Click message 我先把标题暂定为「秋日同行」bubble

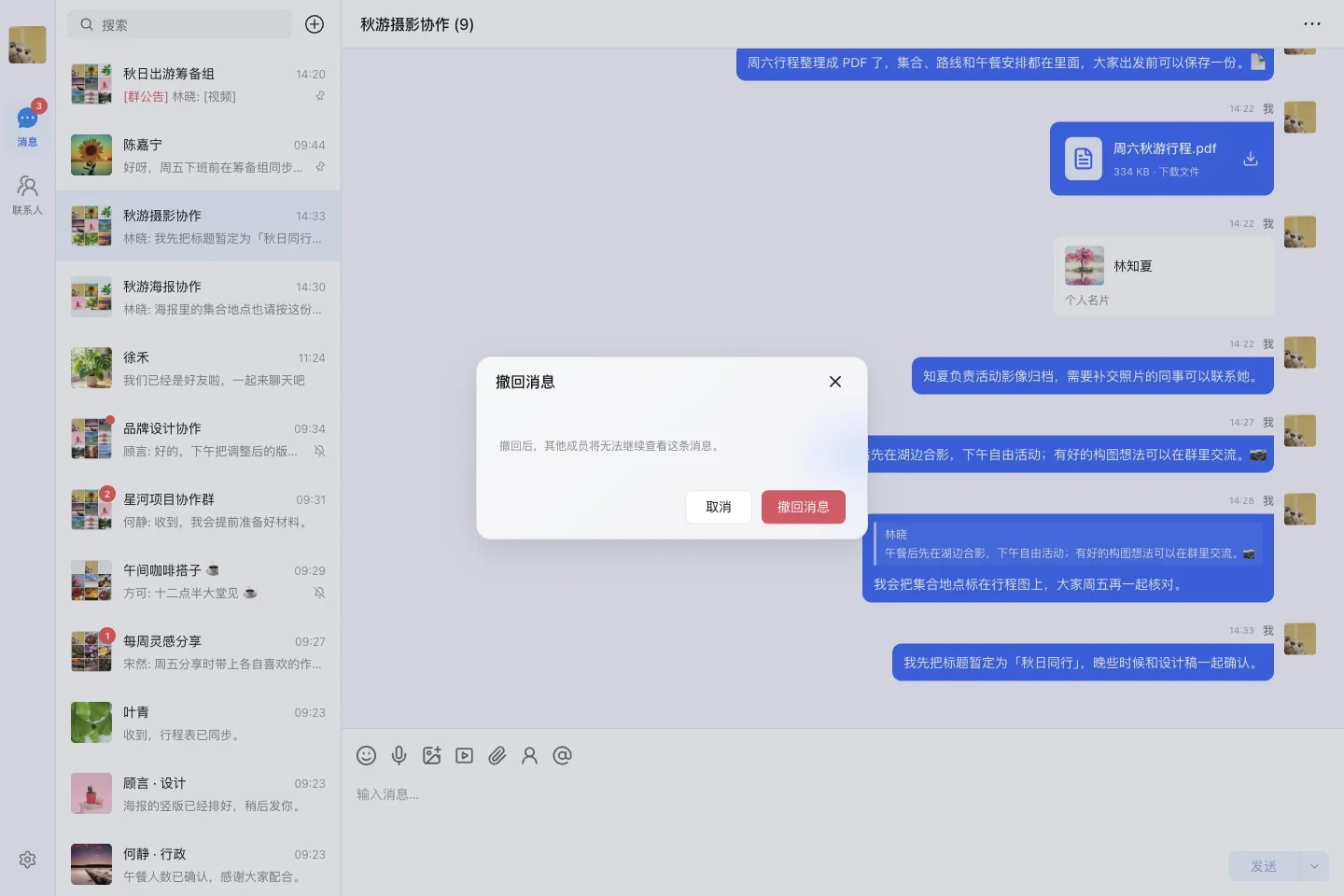pyautogui.click(x=1083, y=663)
